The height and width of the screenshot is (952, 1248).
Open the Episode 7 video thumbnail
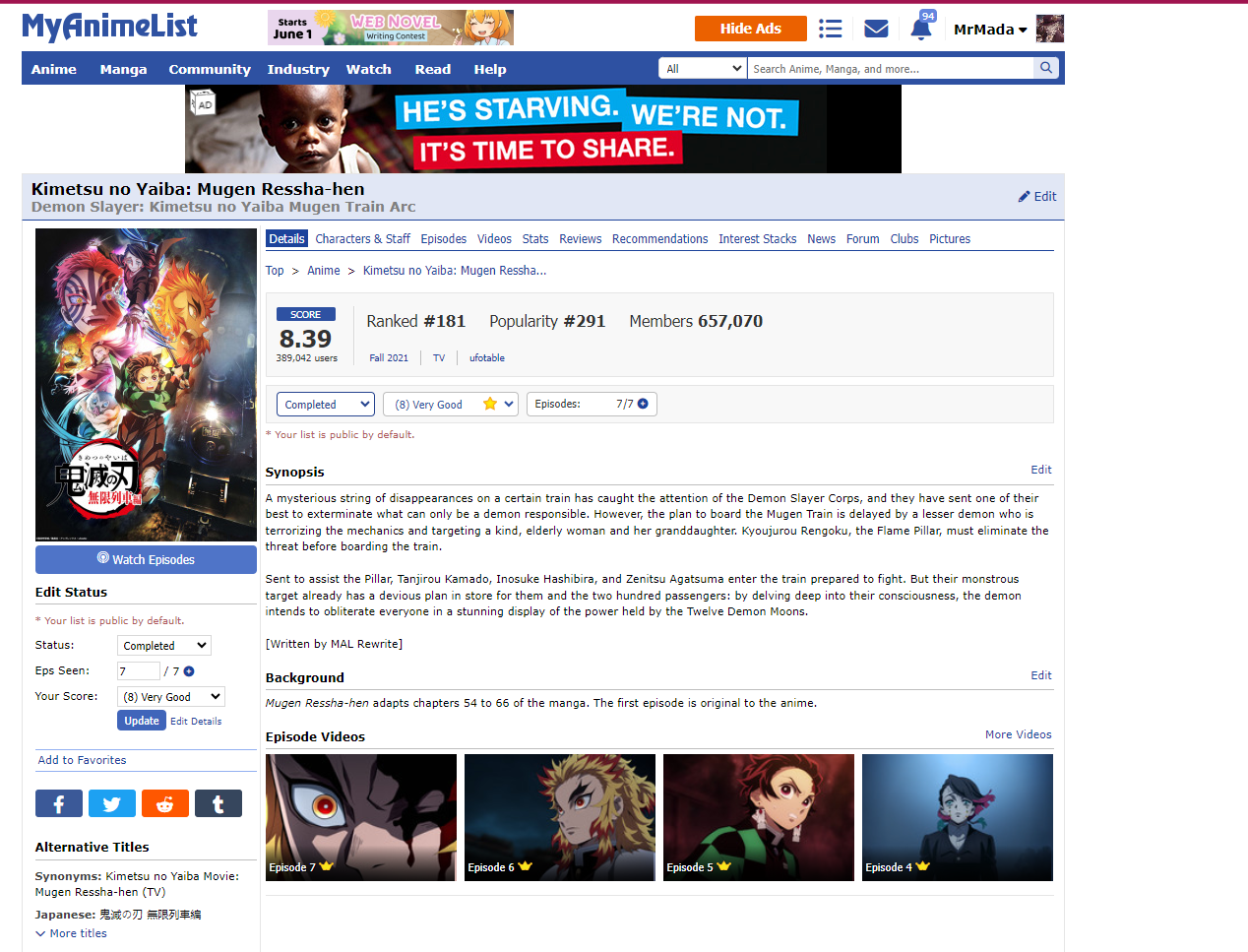[361, 817]
